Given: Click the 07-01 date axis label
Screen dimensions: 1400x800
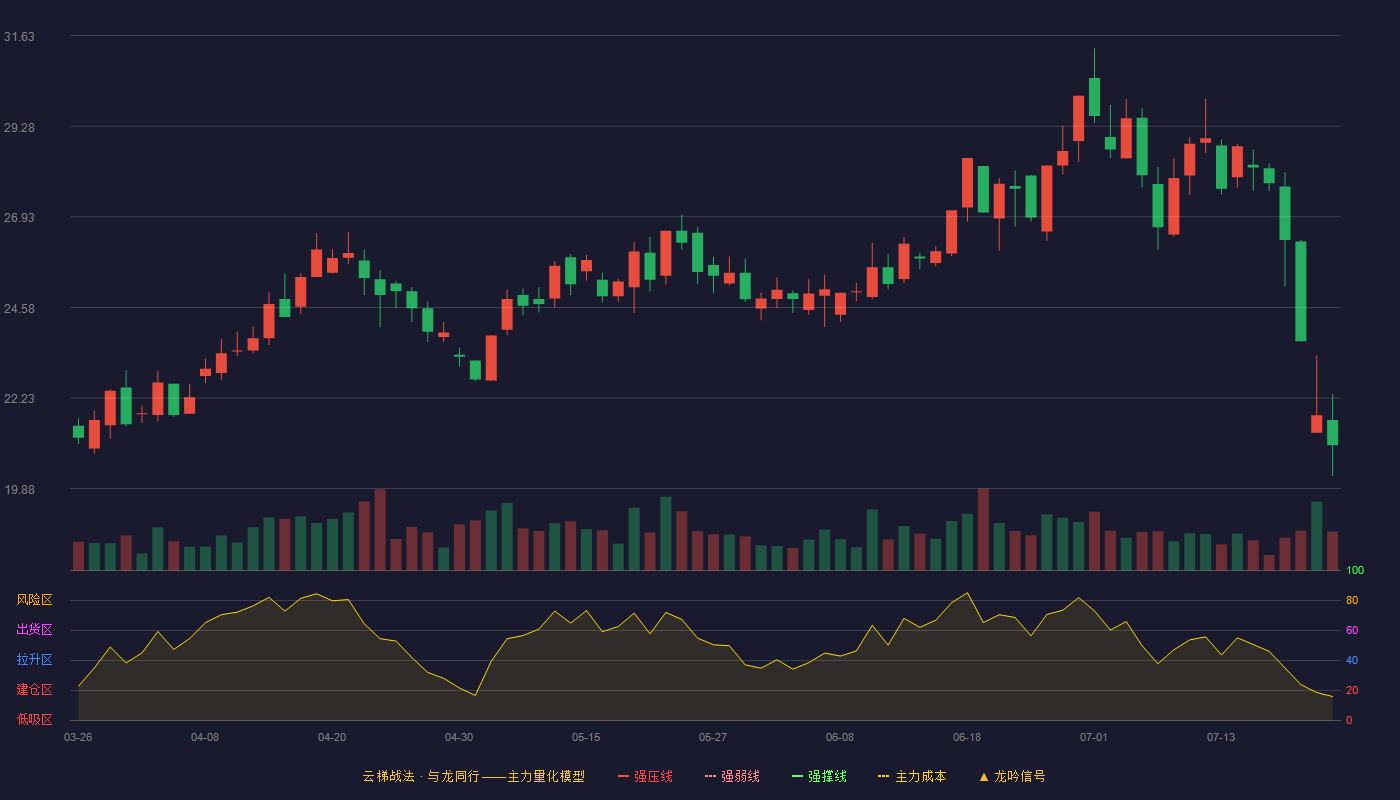Looking at the screenshot, I should click(x=1094, y=737).
